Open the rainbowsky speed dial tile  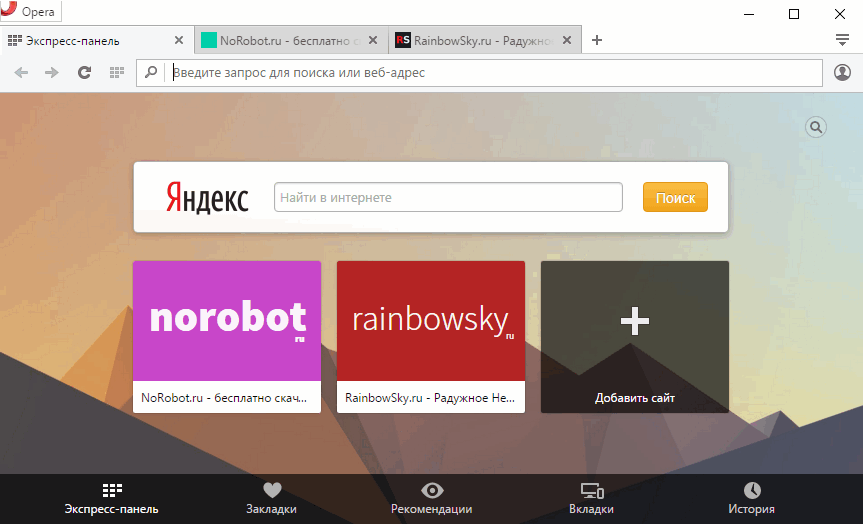pyautogui.click(x=431, y=337)
